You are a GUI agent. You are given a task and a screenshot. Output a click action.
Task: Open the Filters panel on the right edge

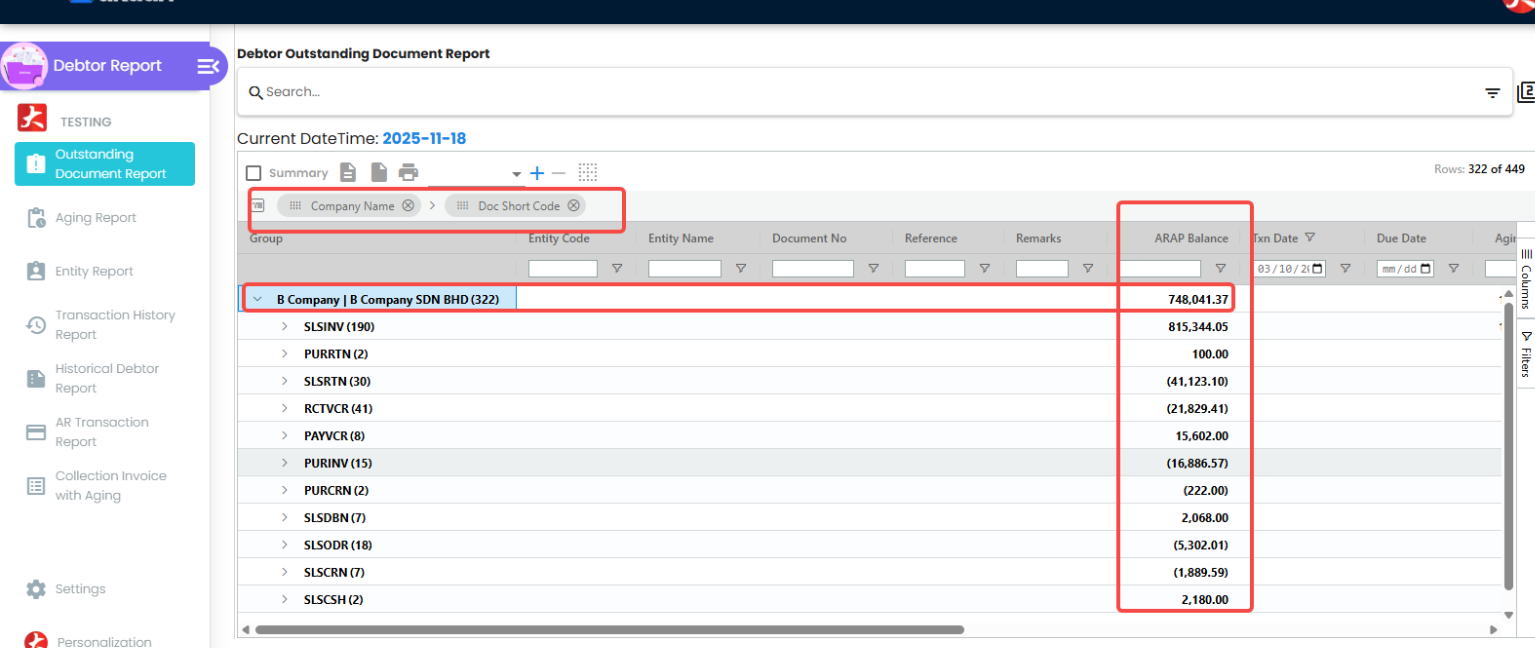tap(1526, 351)
